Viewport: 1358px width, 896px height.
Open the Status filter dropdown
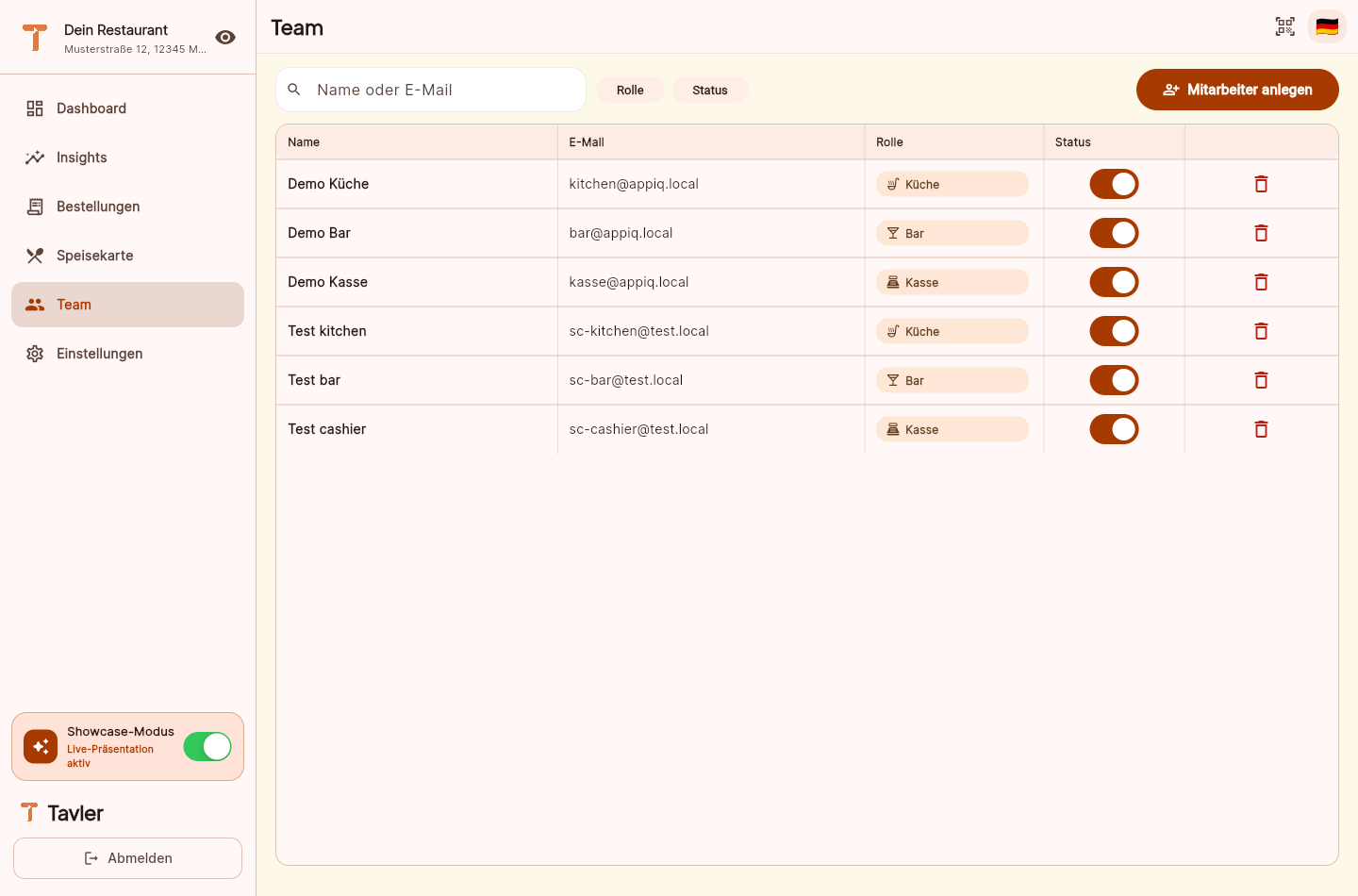[x=710, y=90]
